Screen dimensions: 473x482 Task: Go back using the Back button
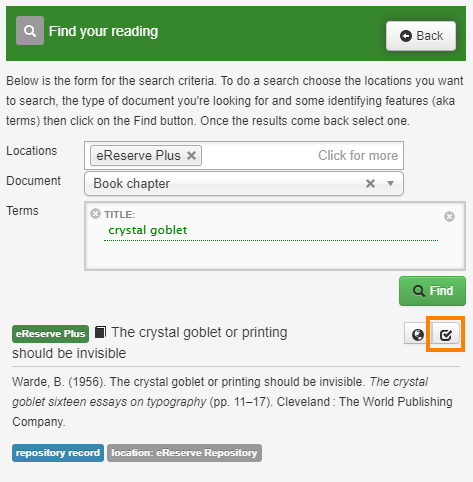421,36
